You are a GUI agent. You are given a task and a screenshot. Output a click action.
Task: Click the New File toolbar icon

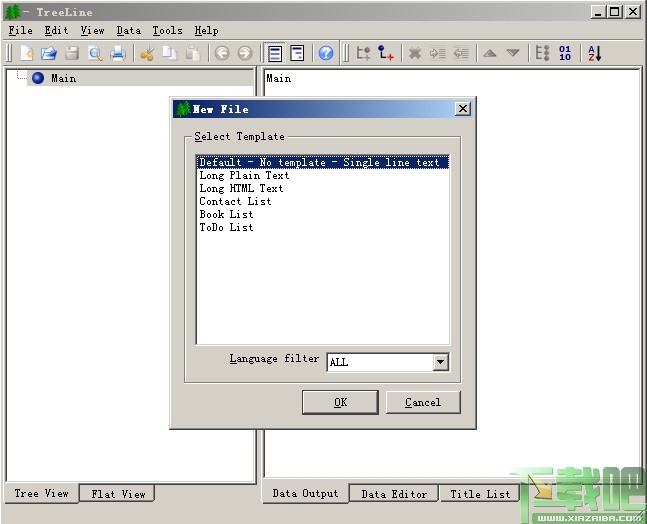coord(26,53)
